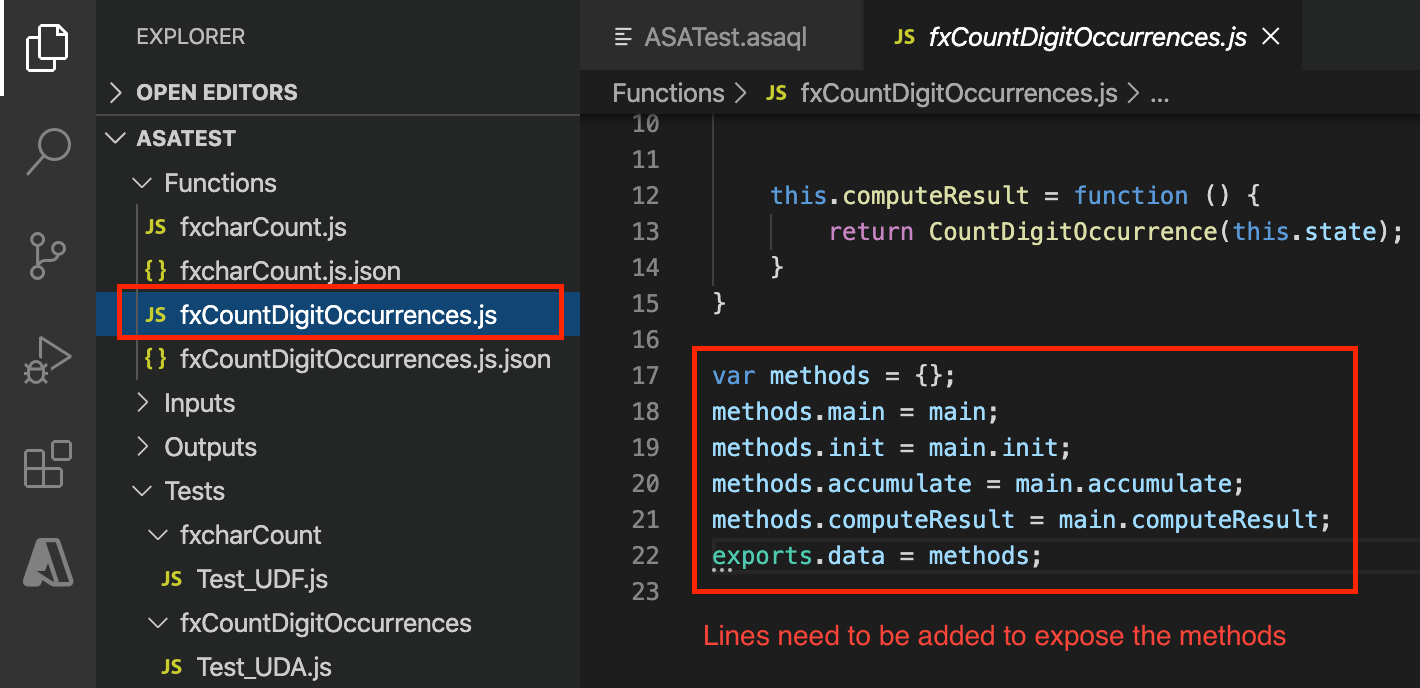Open Test_UDA.js in the file tree
The height and width of the screenshot is (688, 1420).
tap(264, 667)
